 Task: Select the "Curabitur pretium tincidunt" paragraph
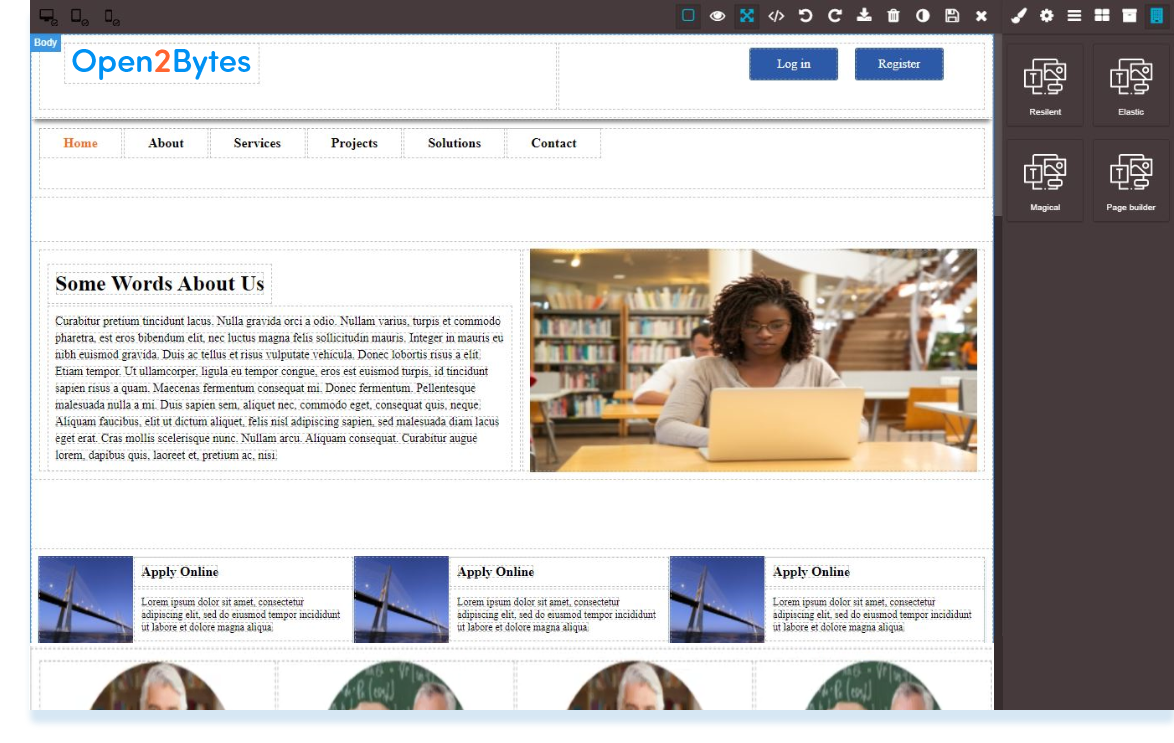coord(279,388)
